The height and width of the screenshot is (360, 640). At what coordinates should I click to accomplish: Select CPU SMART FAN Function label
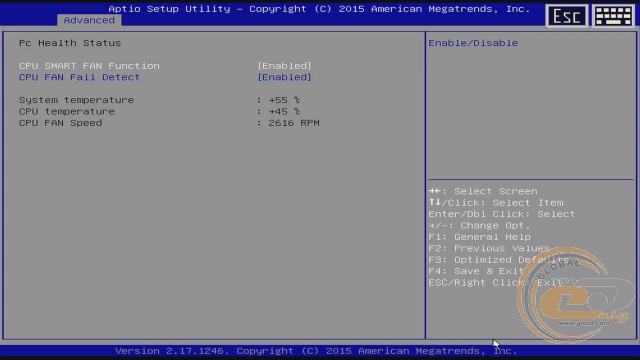click(89, 66)
